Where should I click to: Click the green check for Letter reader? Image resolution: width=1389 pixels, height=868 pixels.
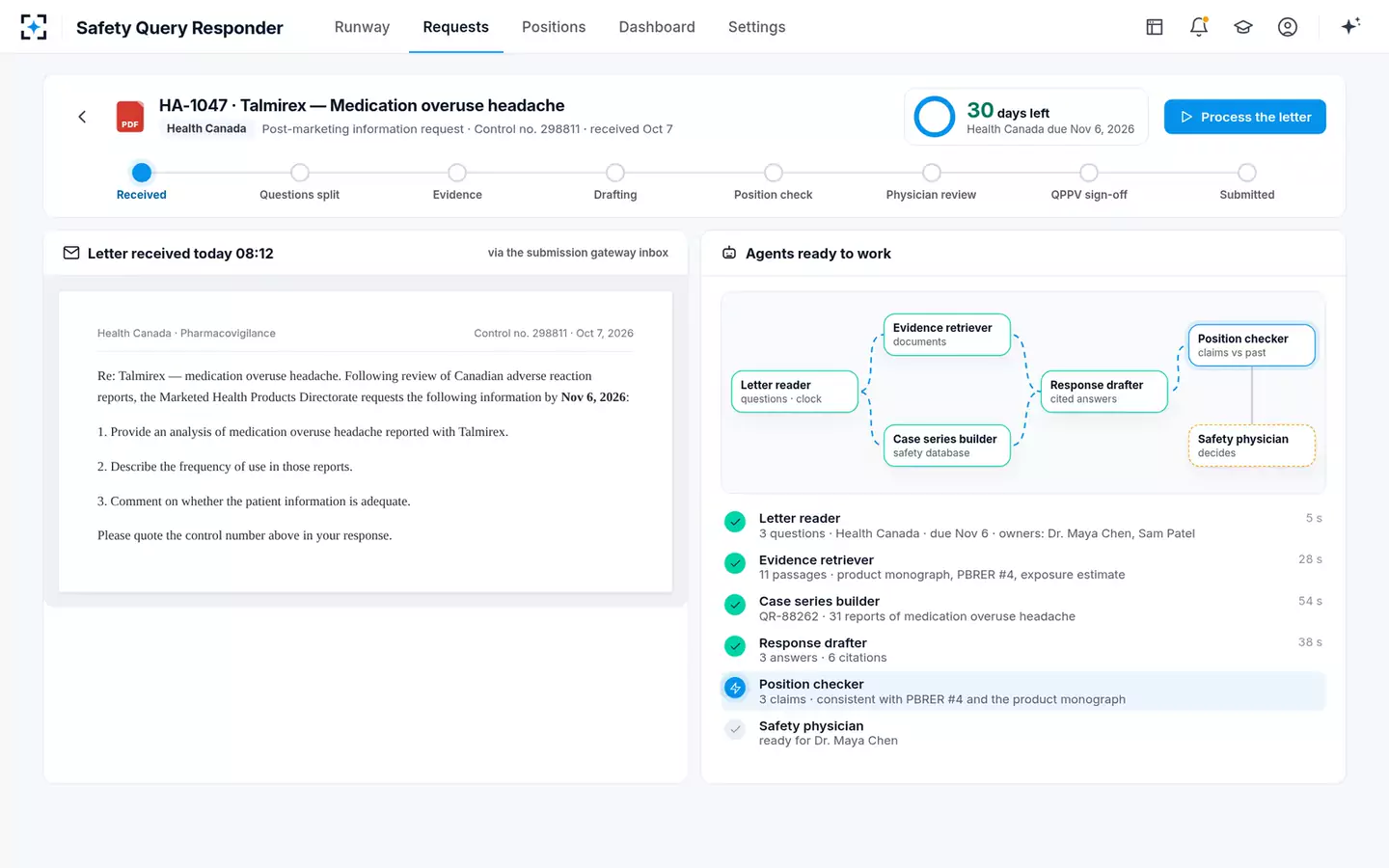[x=735, y=522]
